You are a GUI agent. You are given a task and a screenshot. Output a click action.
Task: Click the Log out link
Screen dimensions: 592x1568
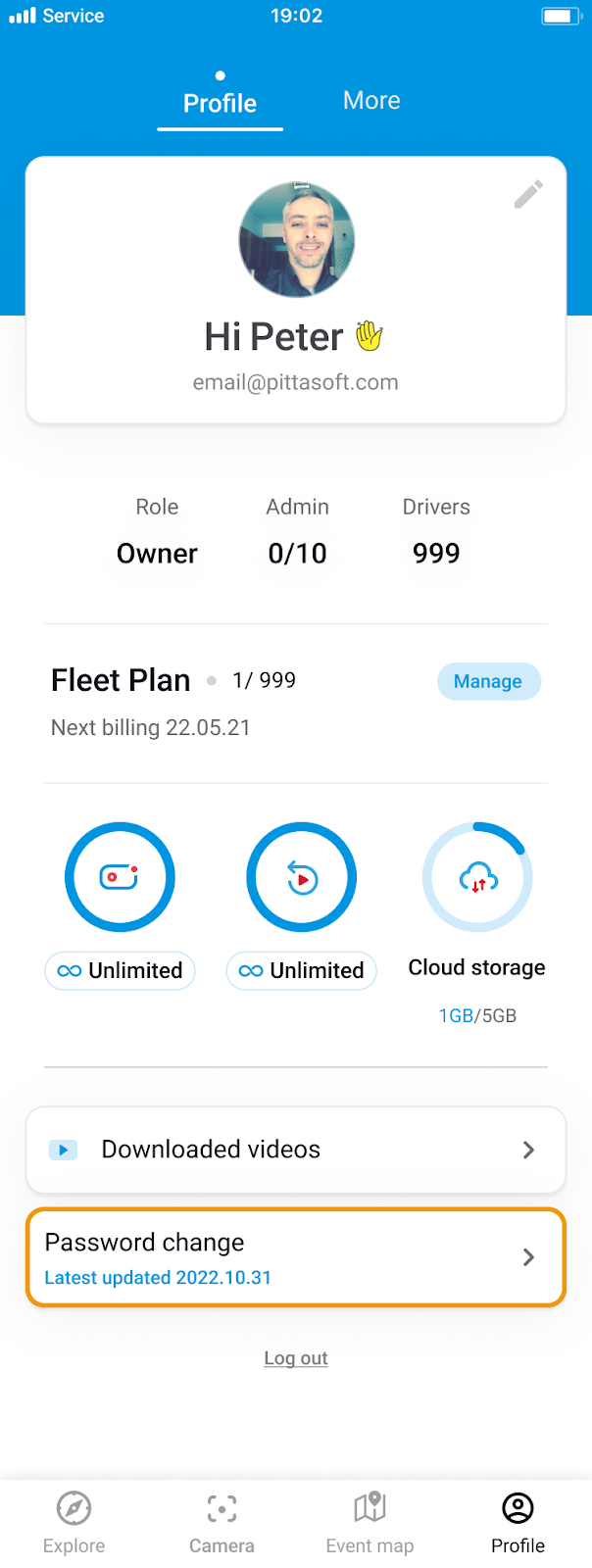[296, 1358]
